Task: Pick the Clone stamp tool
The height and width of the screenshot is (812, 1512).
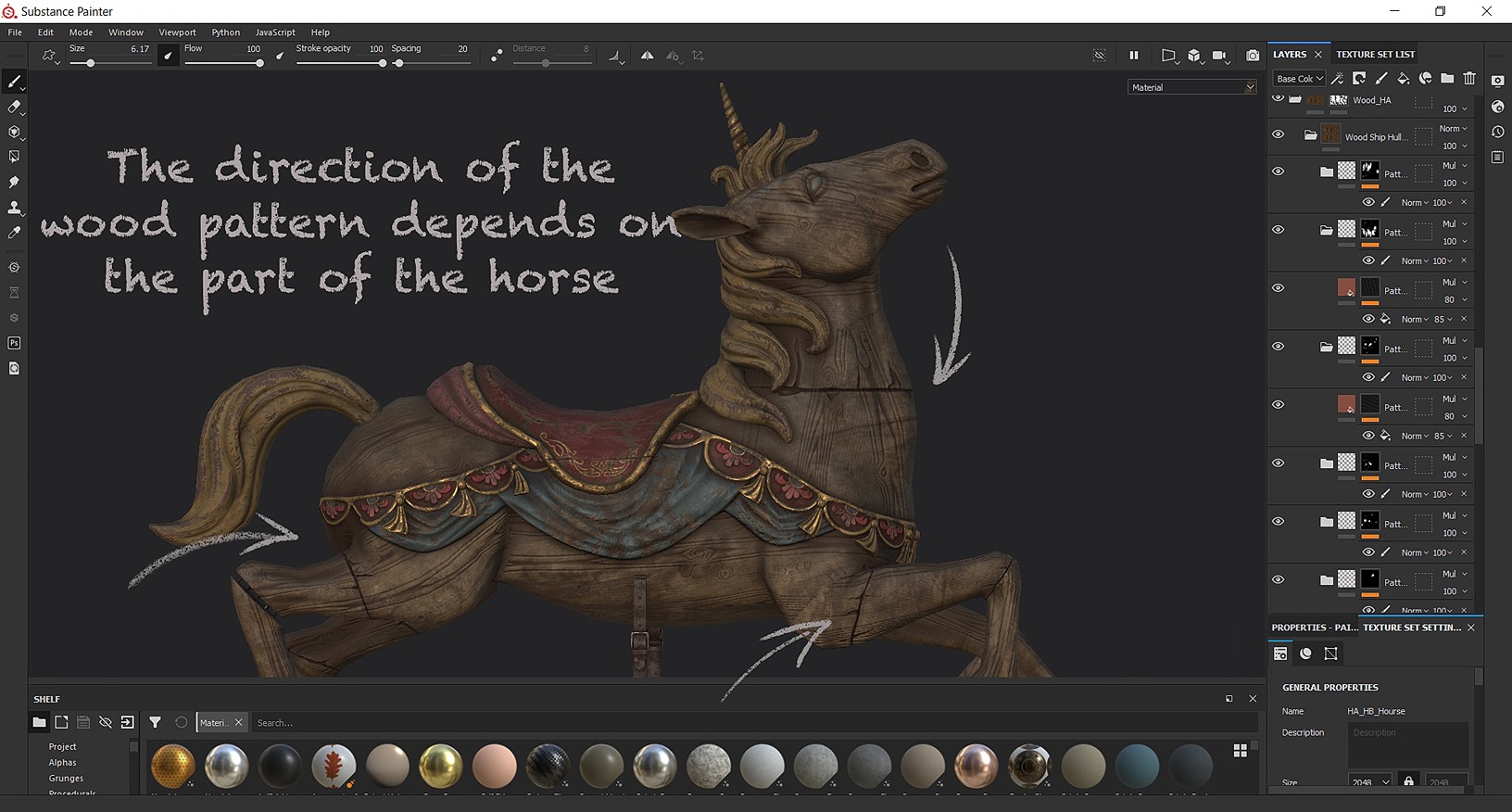Action: point(14,208)
